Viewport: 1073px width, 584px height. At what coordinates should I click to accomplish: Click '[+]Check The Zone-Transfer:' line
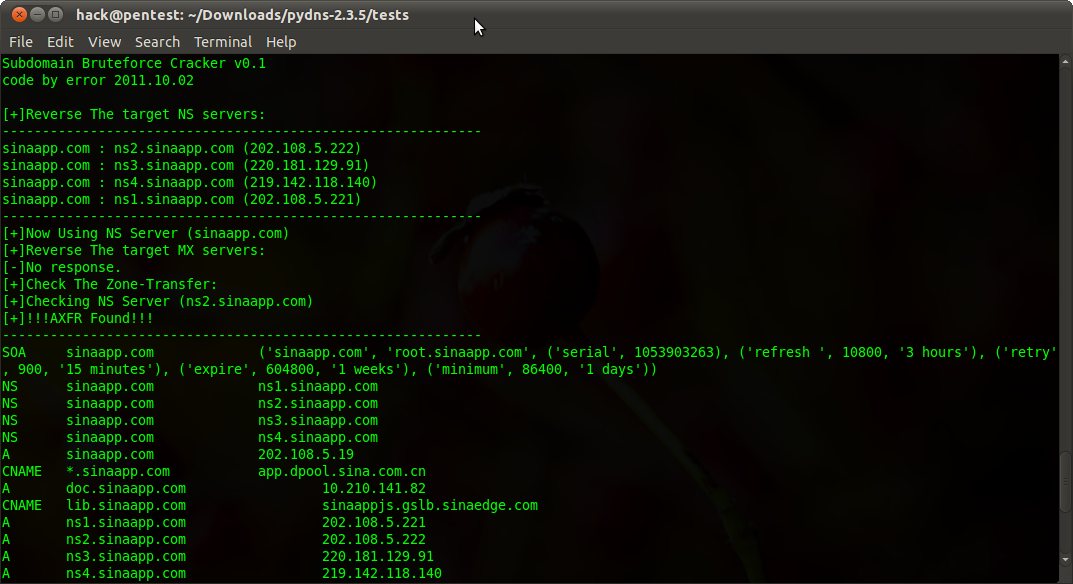point(109,284)
